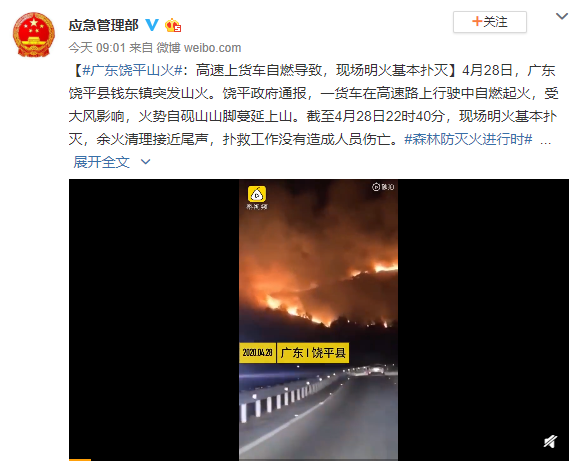Click the arrow beside 展开全文

coord(145,162)
